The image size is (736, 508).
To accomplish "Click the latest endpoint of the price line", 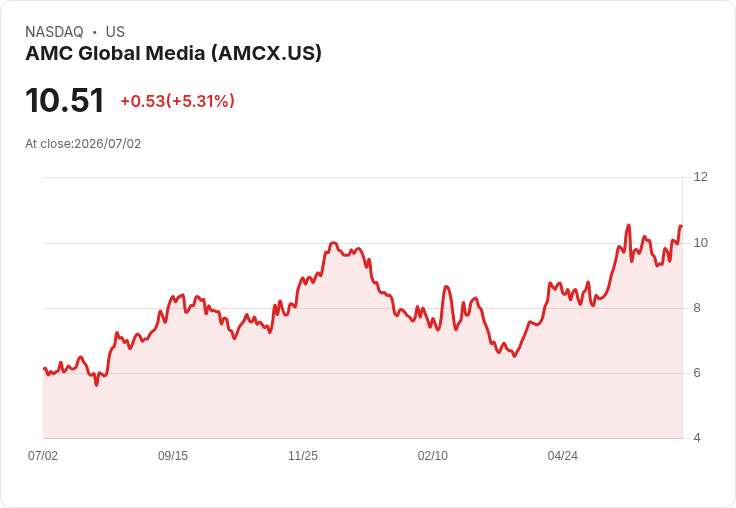I will point(681,226).
